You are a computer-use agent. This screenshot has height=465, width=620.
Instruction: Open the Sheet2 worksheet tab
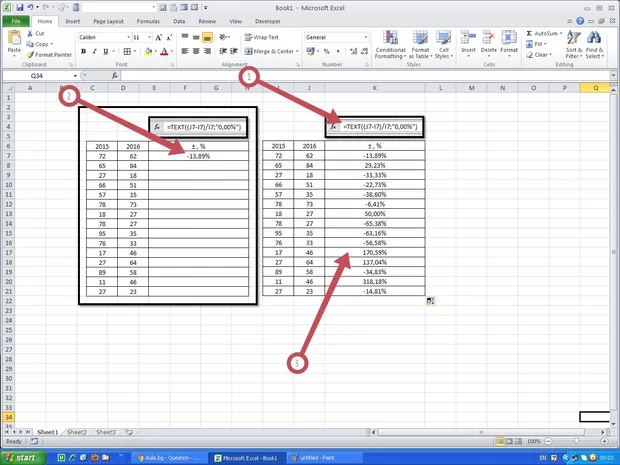76,432
